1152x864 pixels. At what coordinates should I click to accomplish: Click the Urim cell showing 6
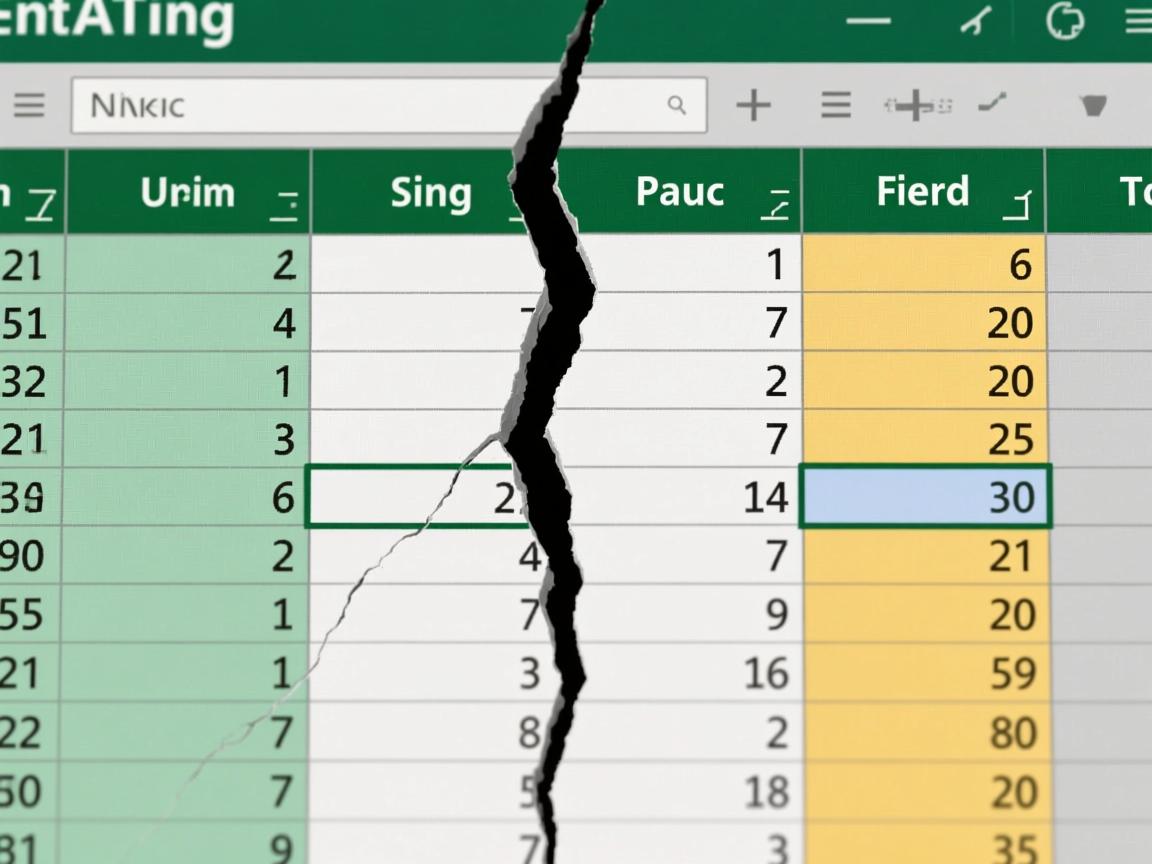pyautogui.click(x=188, y=497)
